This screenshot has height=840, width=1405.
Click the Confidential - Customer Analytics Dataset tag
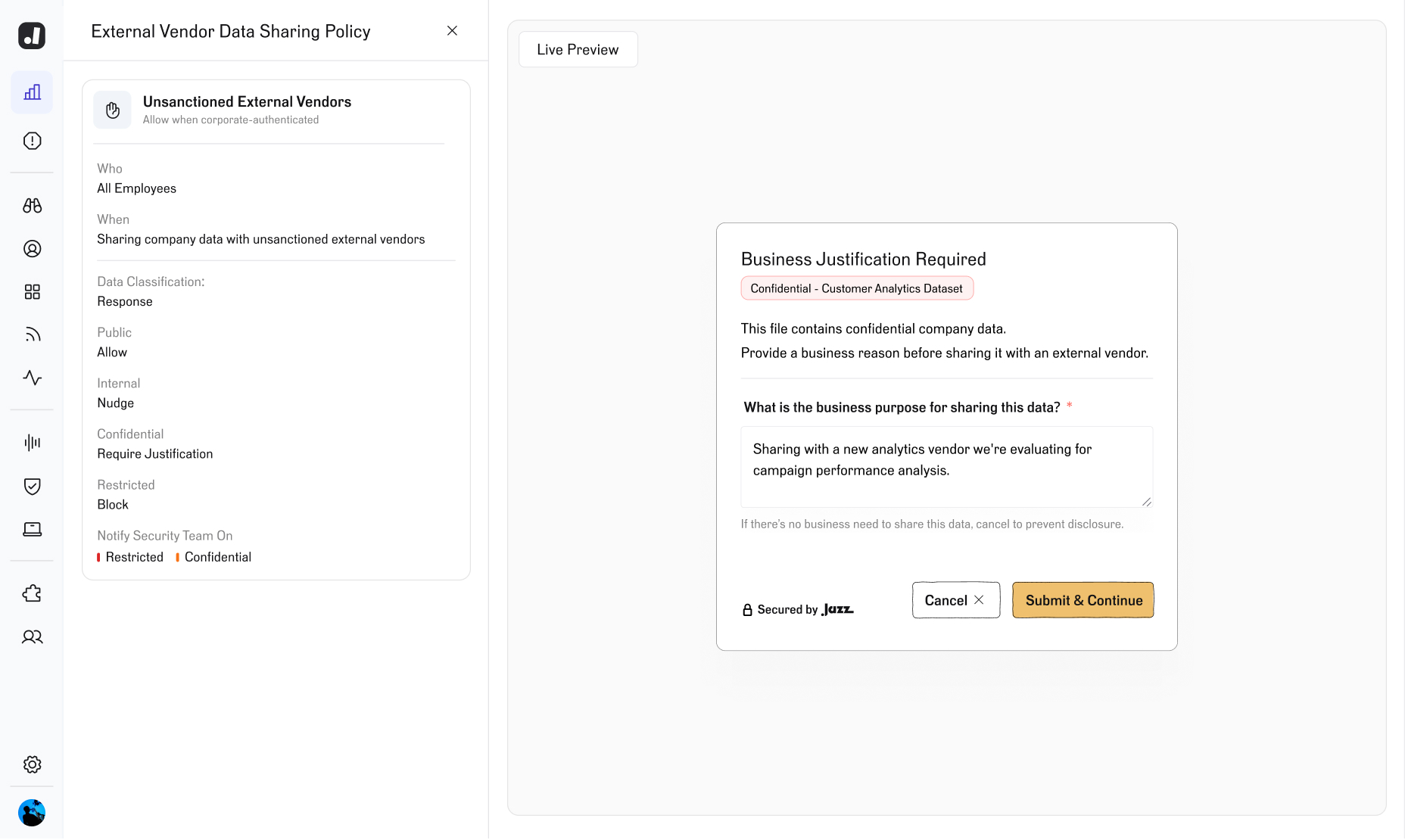click(x=857, y=288)
